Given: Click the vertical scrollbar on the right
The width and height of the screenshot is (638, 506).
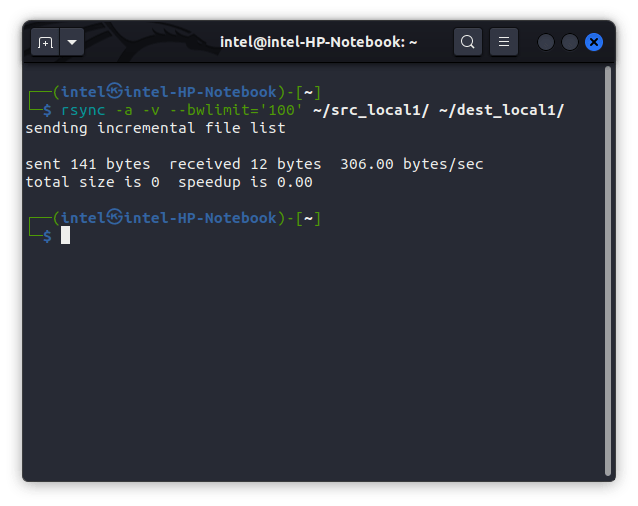Looking at the screenshot, I should point(607,270).
